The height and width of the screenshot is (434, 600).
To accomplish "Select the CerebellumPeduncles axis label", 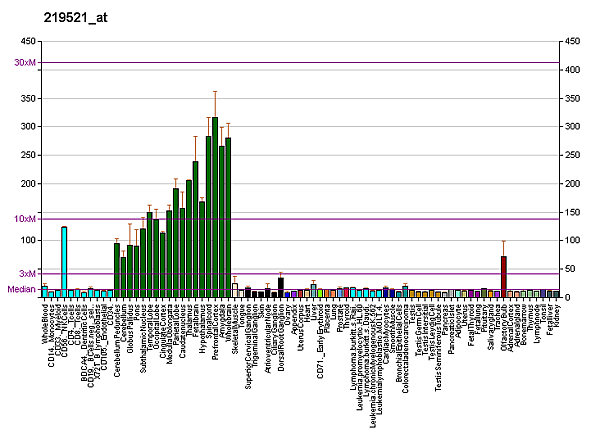I will (117, 336).
